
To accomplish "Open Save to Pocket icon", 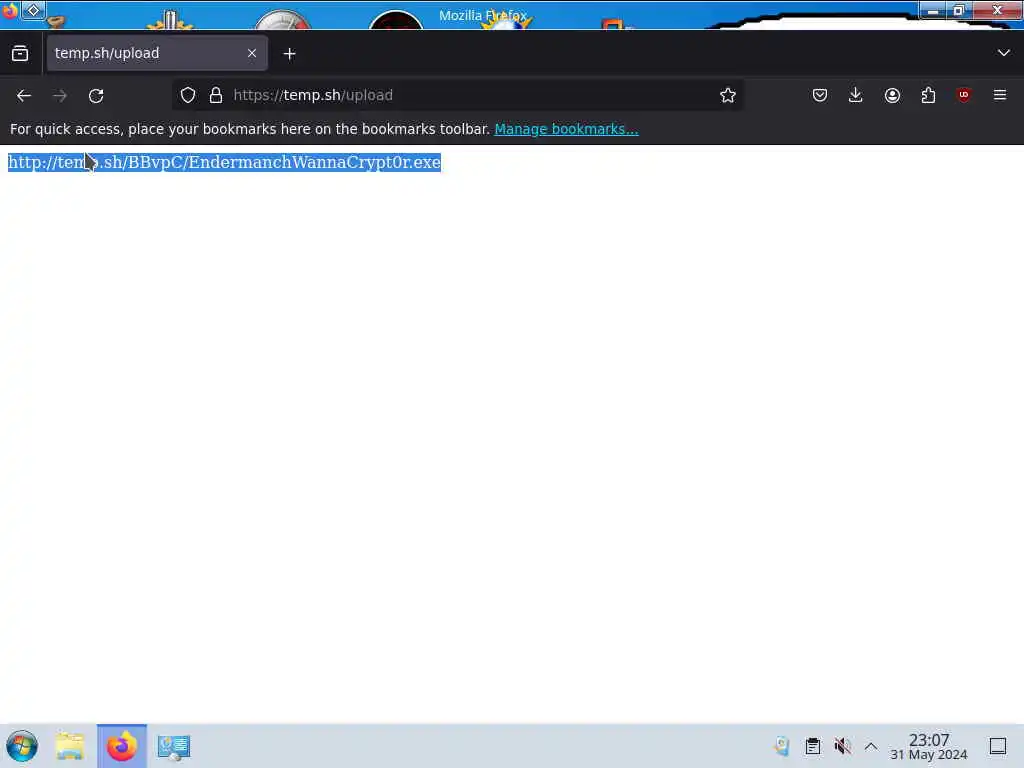I will 820,95.
